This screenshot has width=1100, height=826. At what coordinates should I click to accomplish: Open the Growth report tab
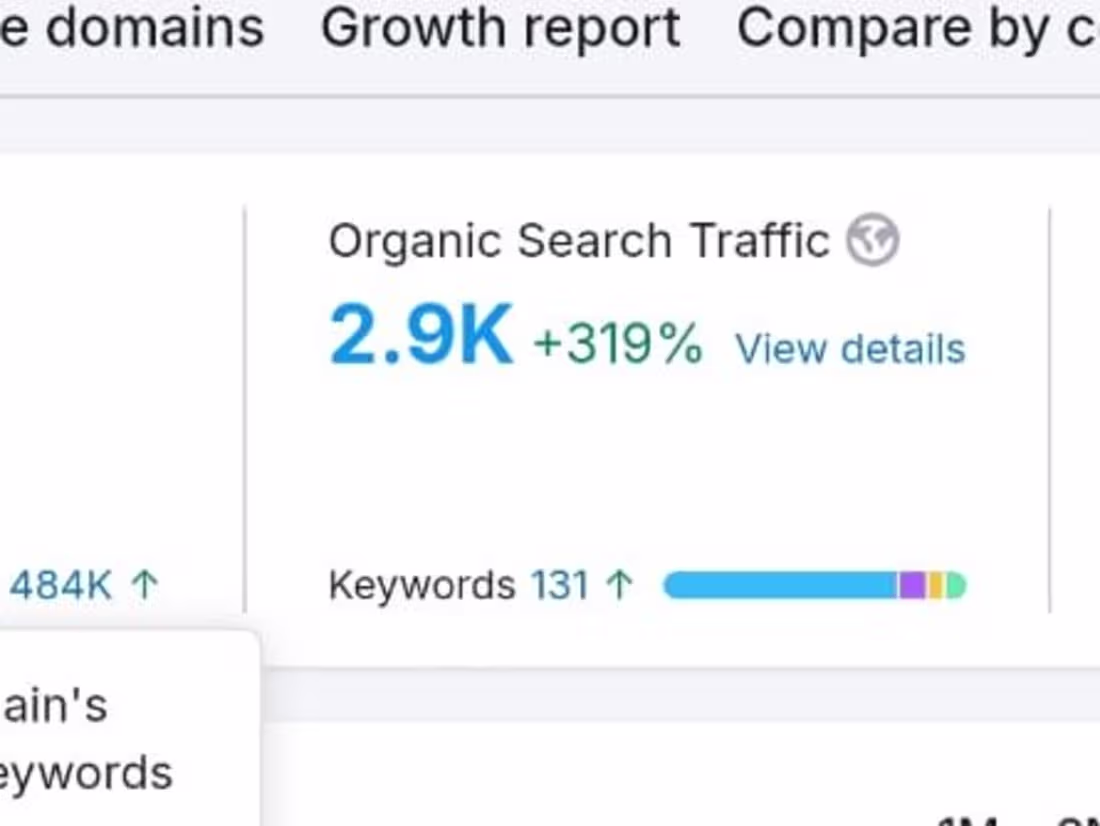point(500,30)
